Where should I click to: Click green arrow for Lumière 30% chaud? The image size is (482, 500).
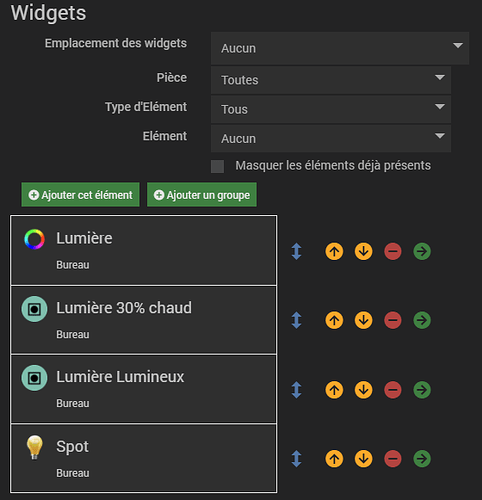(x=422, y=320)
